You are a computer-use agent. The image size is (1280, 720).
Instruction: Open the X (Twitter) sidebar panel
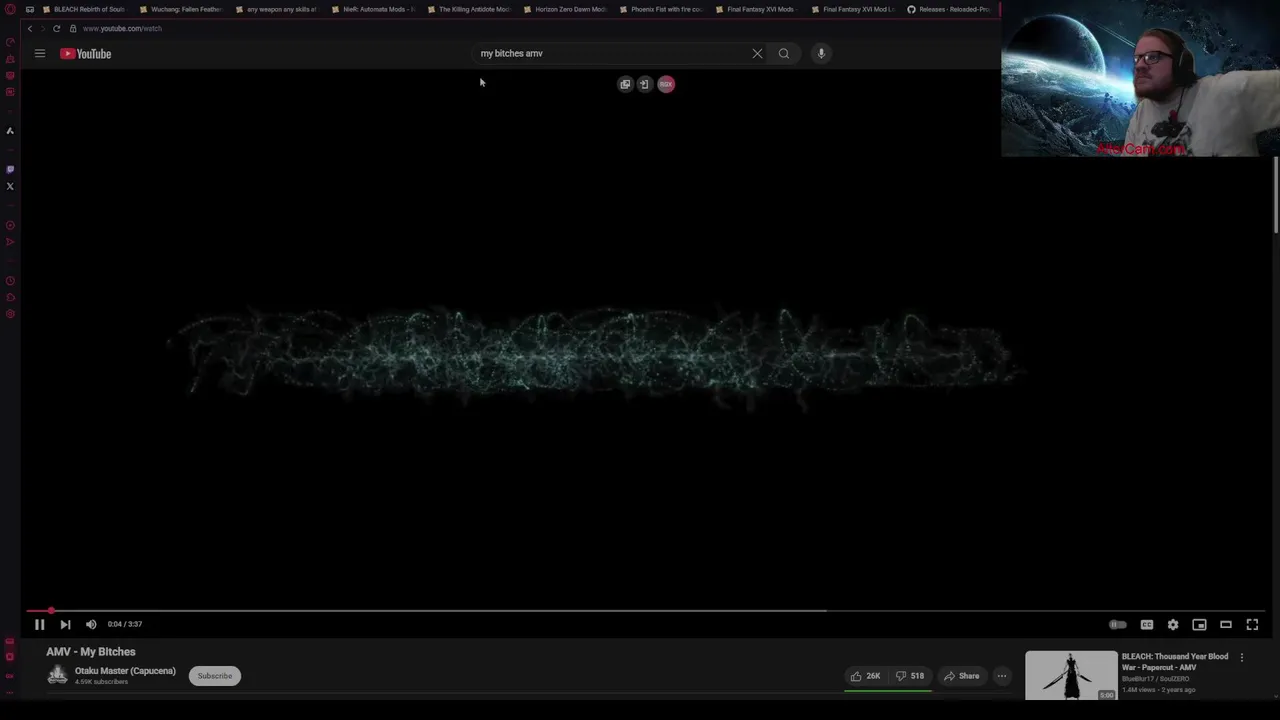pos(10,186)
